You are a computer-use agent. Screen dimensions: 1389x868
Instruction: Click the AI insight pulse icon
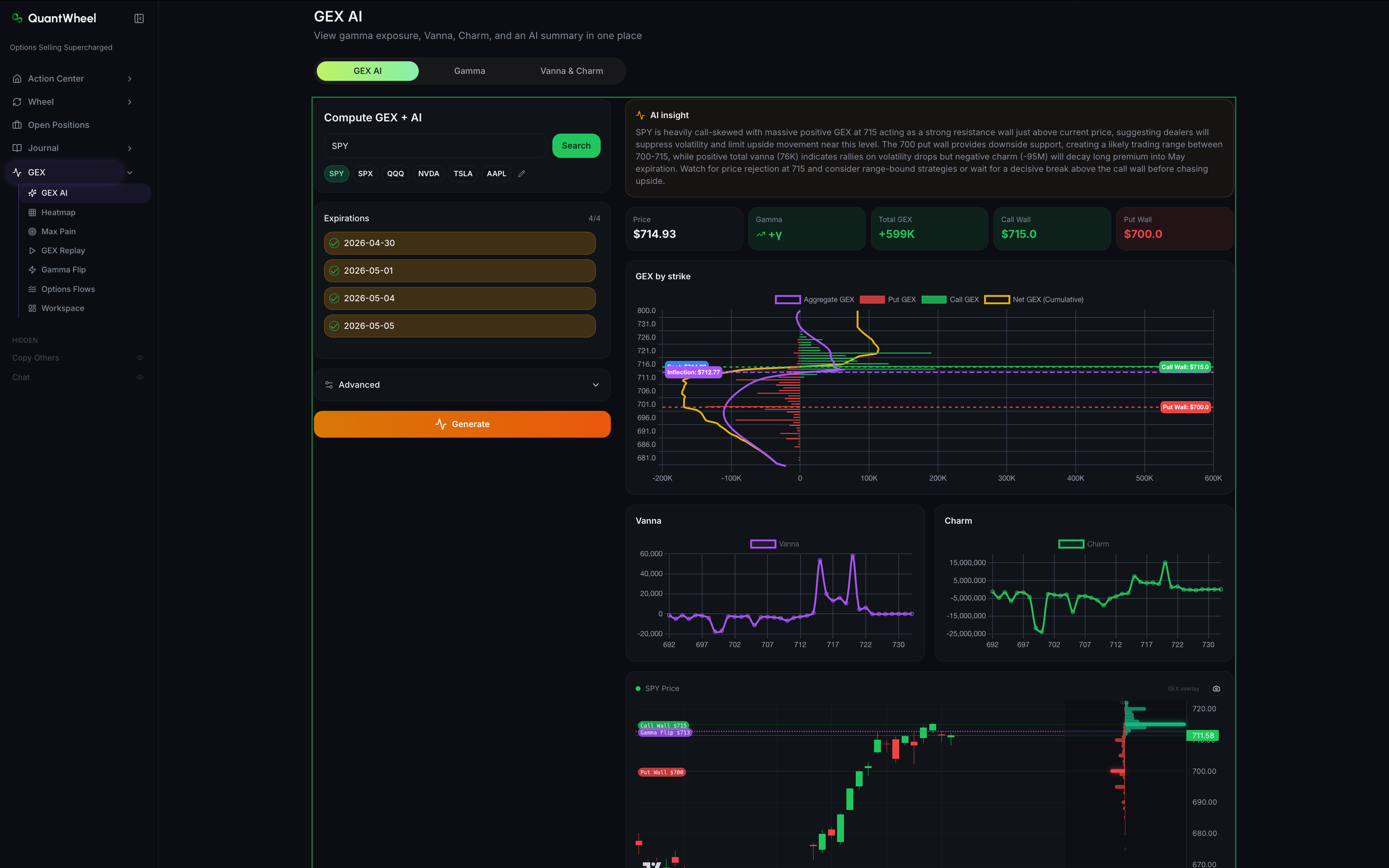tap(640, 115)
